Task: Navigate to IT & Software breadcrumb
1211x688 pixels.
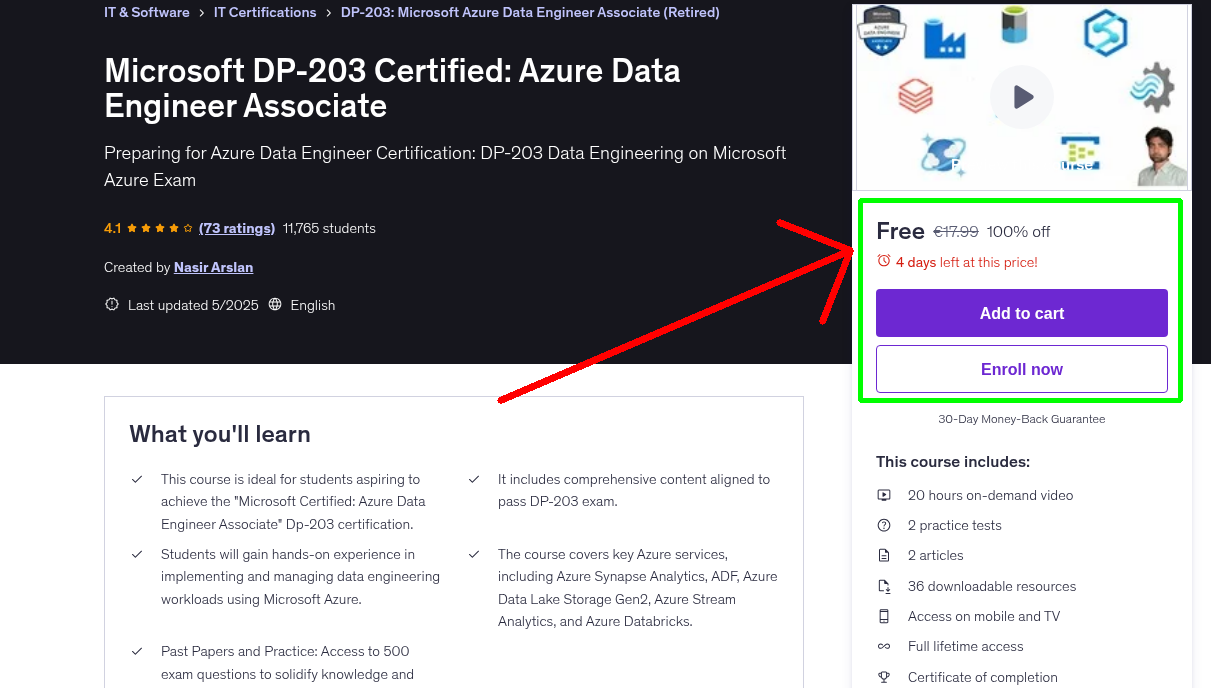Action: point(146,12)
